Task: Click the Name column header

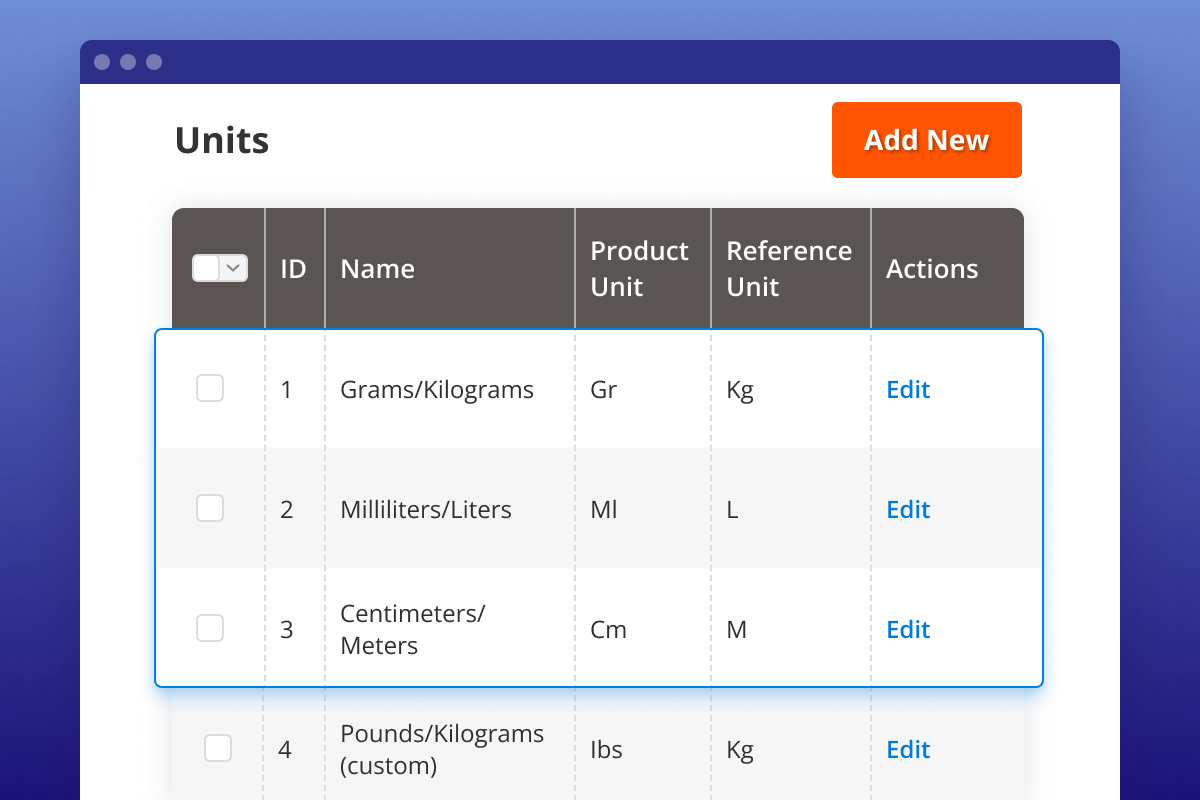Action: 377,269
